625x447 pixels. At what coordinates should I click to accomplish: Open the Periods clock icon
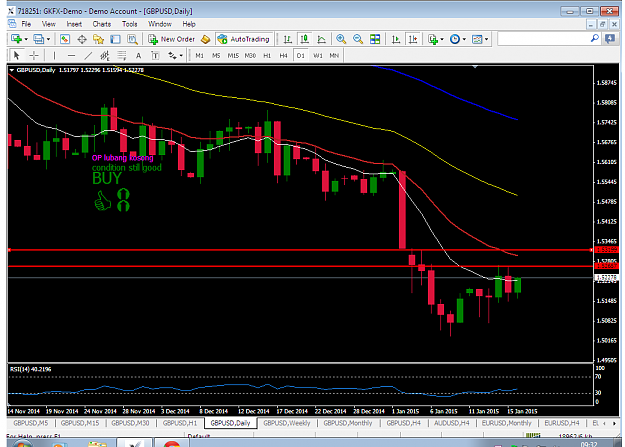pos(455,39)
